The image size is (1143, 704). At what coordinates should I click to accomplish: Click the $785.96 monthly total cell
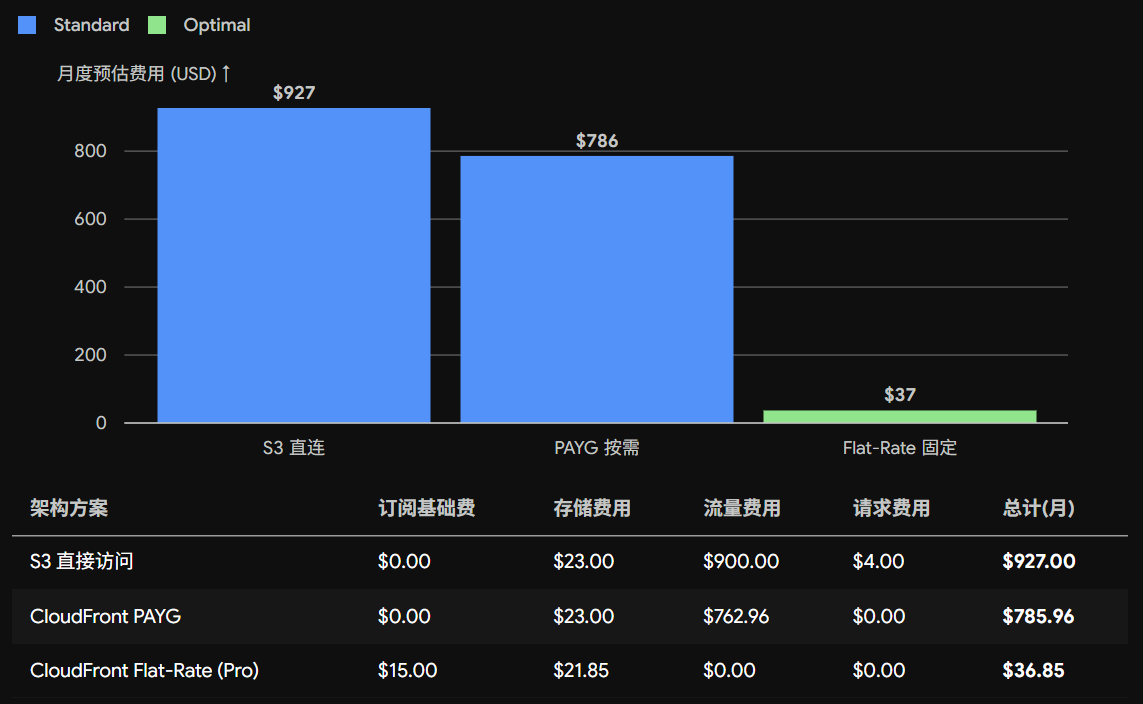[1038, 617]
